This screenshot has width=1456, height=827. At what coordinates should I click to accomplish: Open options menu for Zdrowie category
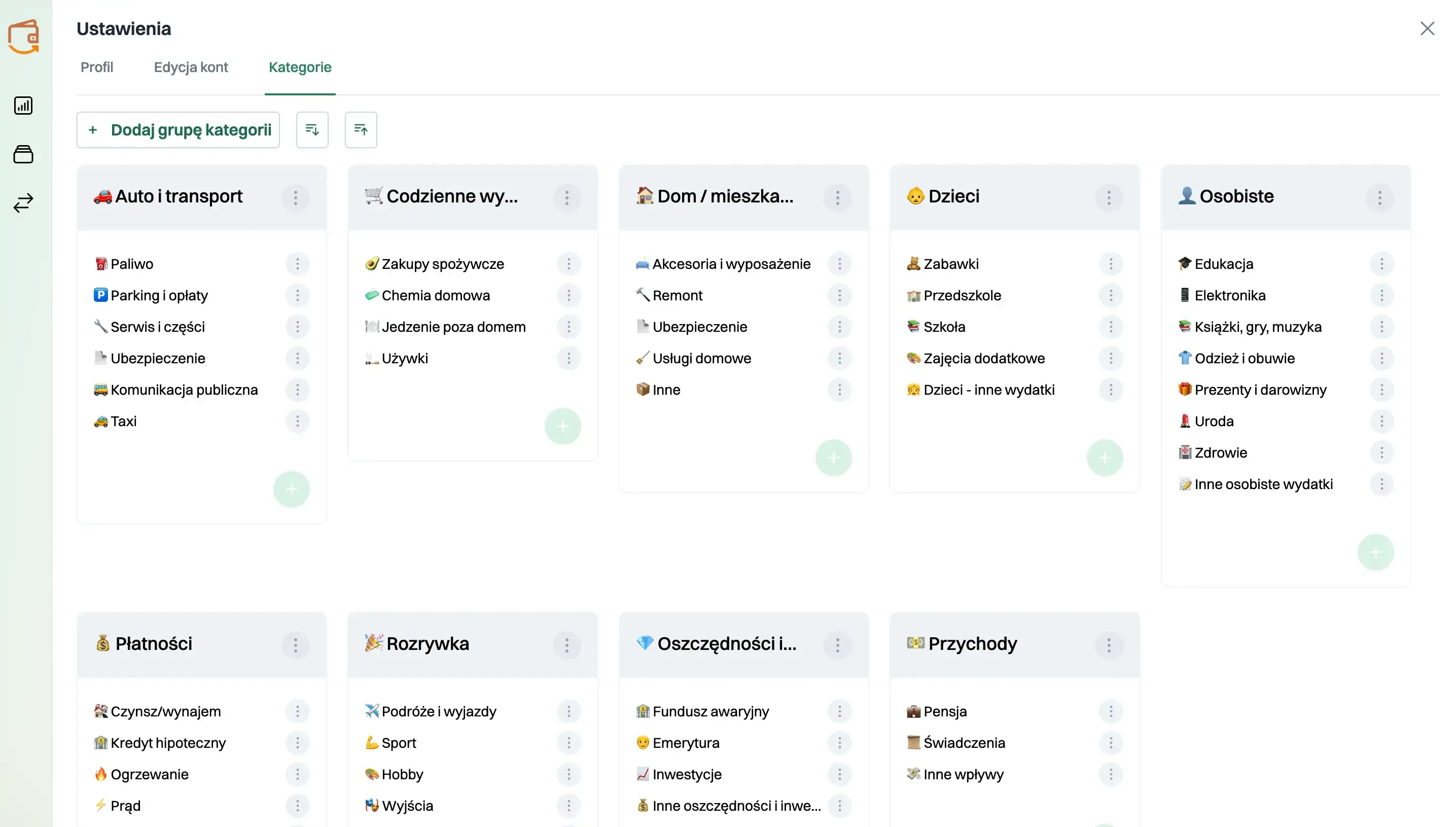1381,453
